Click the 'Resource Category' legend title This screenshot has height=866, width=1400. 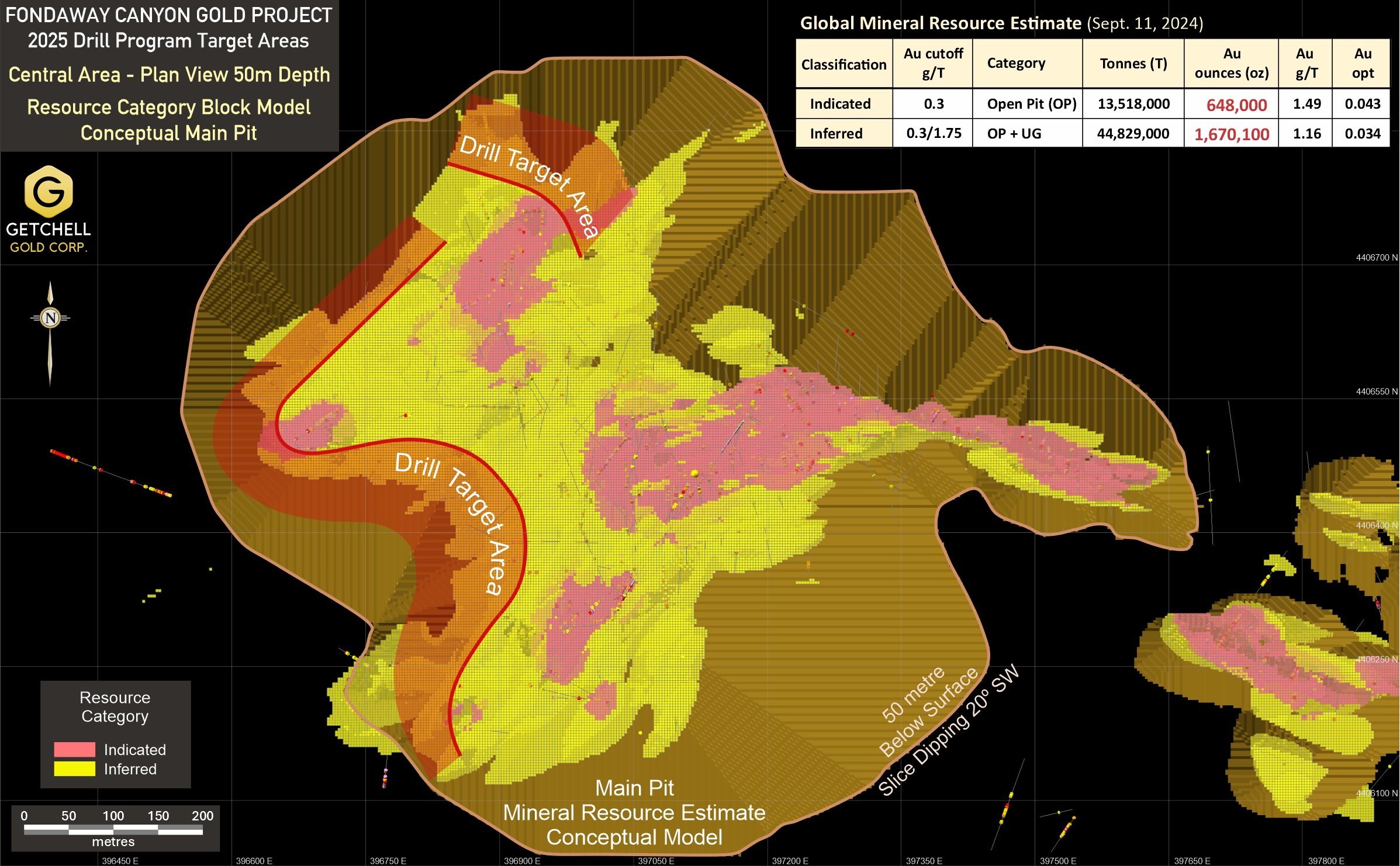[115, 706]
